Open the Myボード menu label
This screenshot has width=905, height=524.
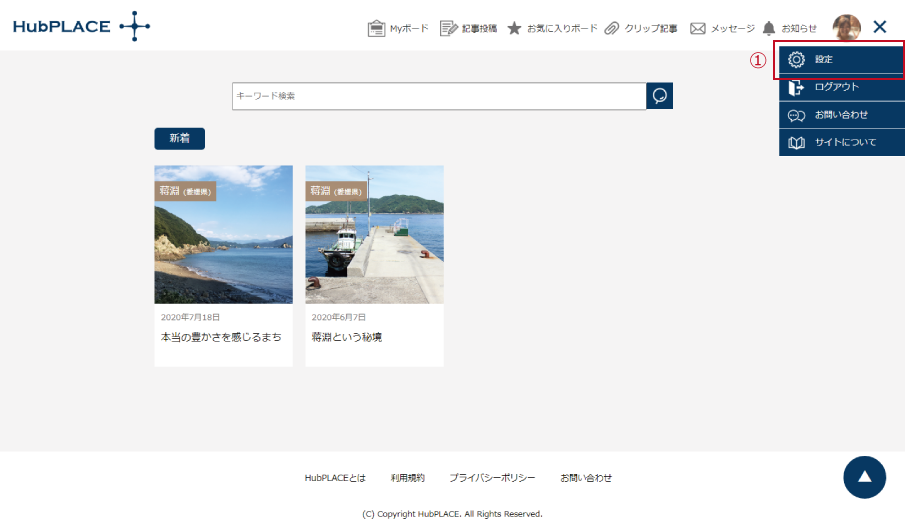pos(409,28)
